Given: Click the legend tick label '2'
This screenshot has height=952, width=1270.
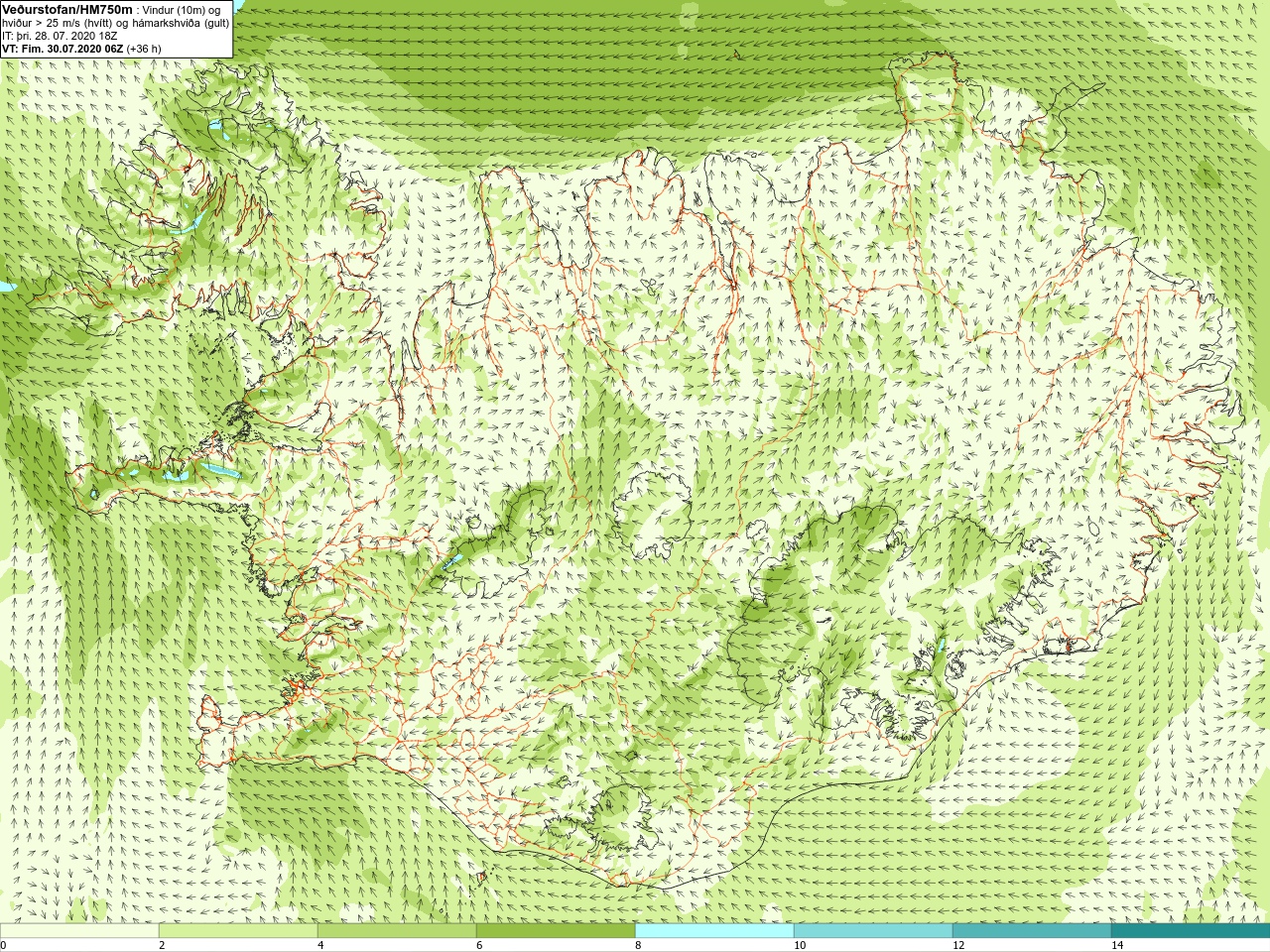Looking at the screenshot, I should [163, 945].
